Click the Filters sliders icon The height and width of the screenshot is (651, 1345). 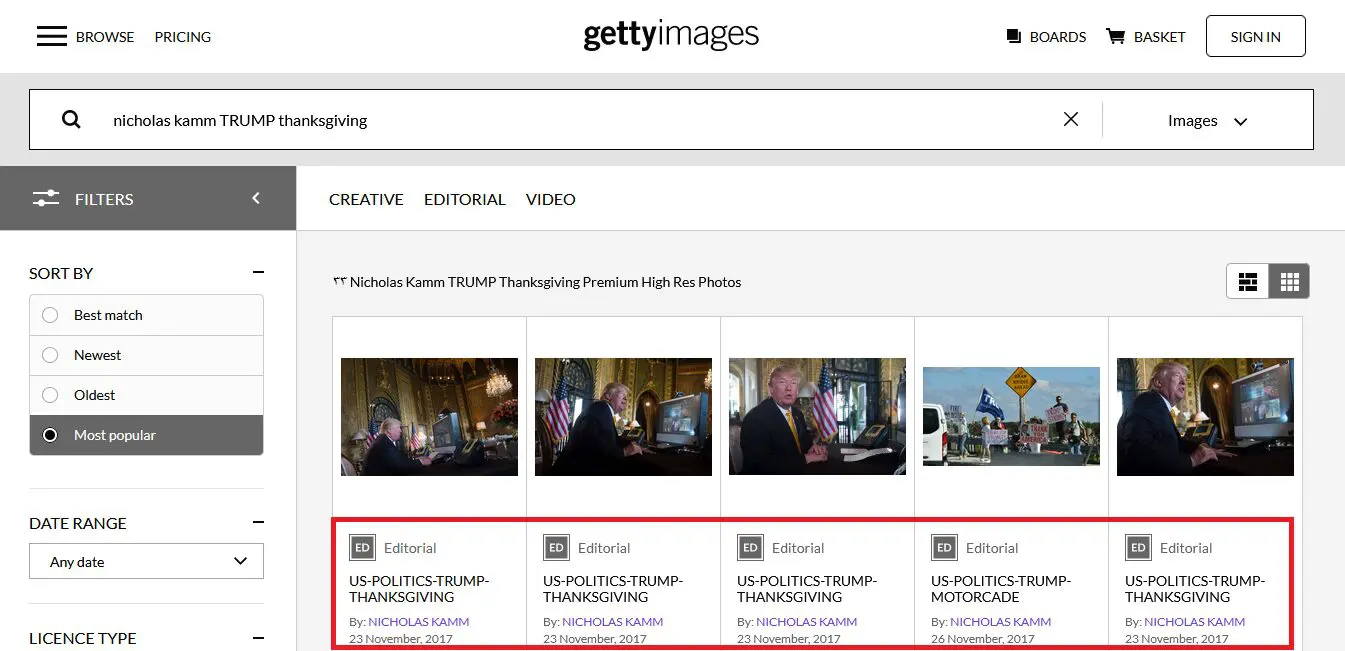tap(46, 199)
